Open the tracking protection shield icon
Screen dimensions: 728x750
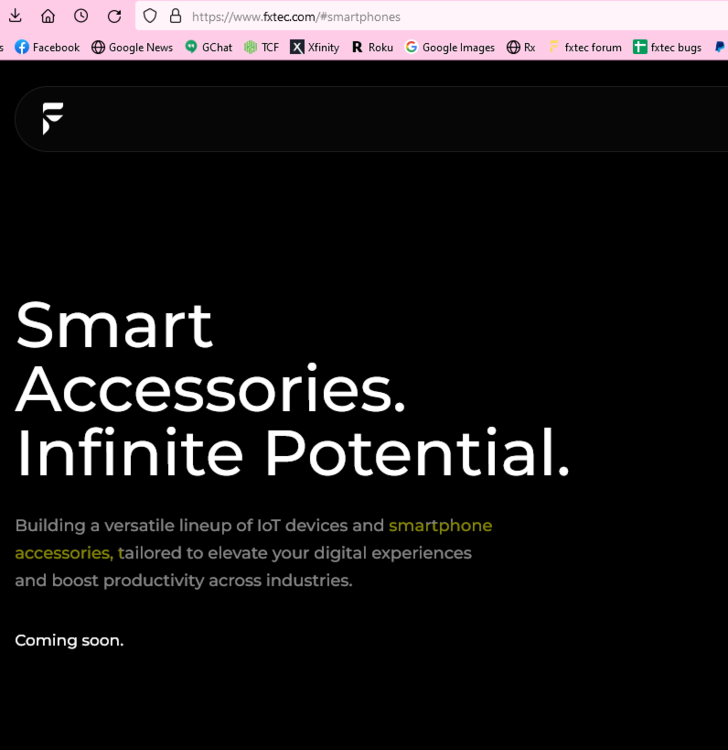pyautogui.click(x=150, y=16)
